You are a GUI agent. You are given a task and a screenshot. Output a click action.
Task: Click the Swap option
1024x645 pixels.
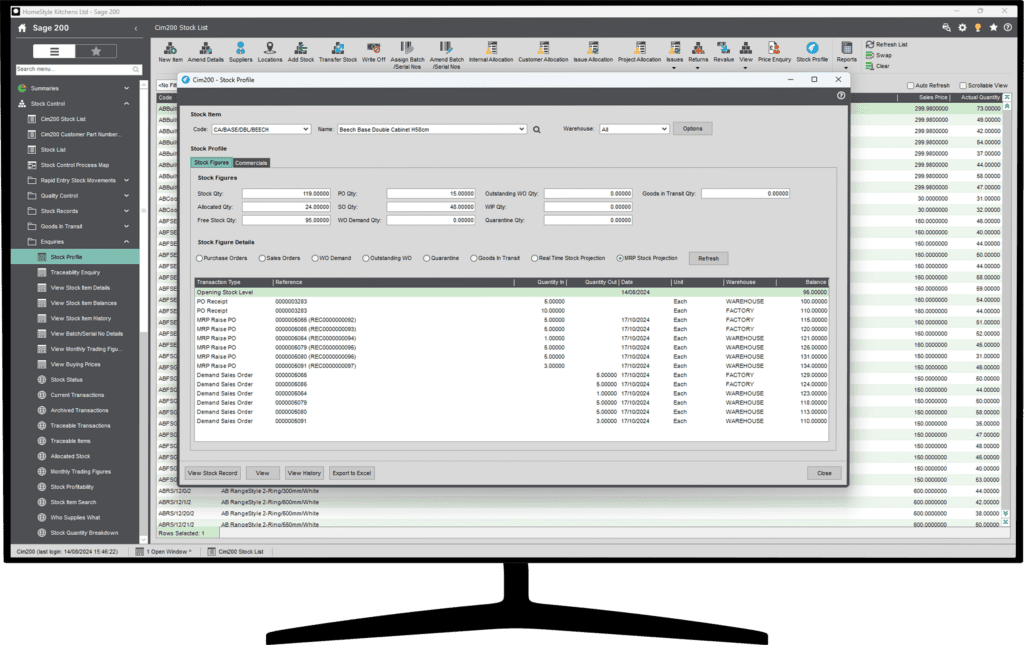point(879,55)
